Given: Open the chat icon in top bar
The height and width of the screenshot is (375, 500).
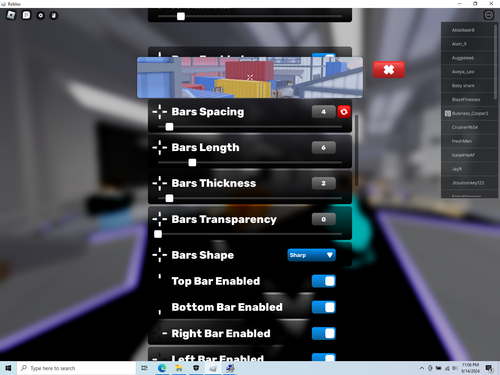Looking at the screenshot, I should 26,15.
